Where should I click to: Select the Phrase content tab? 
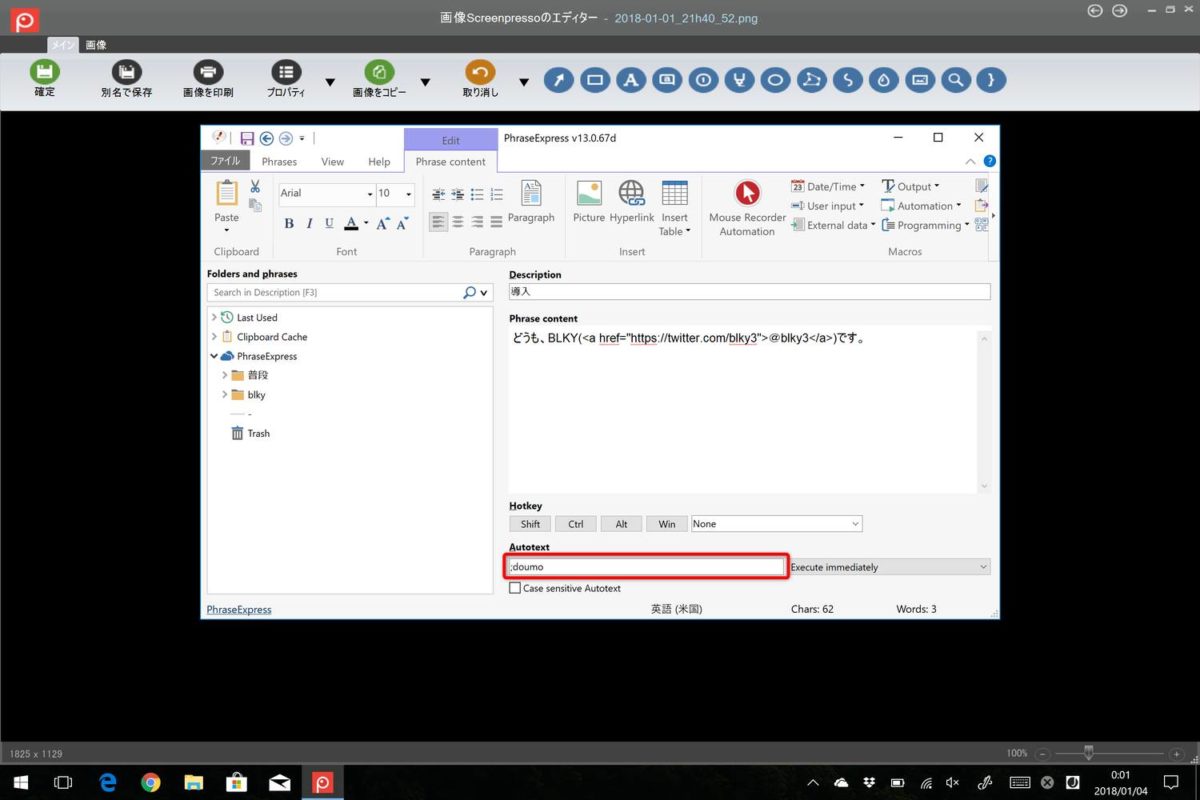click(x=450, y=161)
